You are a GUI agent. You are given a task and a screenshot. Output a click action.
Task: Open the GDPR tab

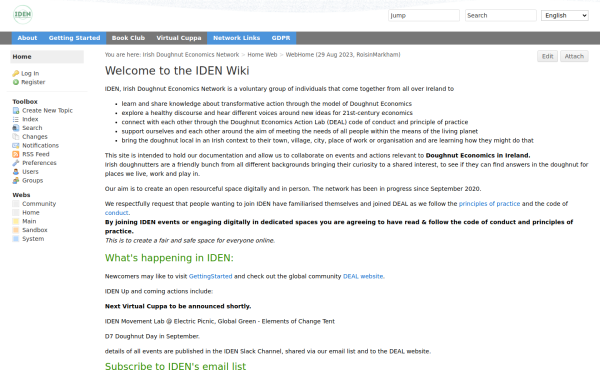point(281,38)
